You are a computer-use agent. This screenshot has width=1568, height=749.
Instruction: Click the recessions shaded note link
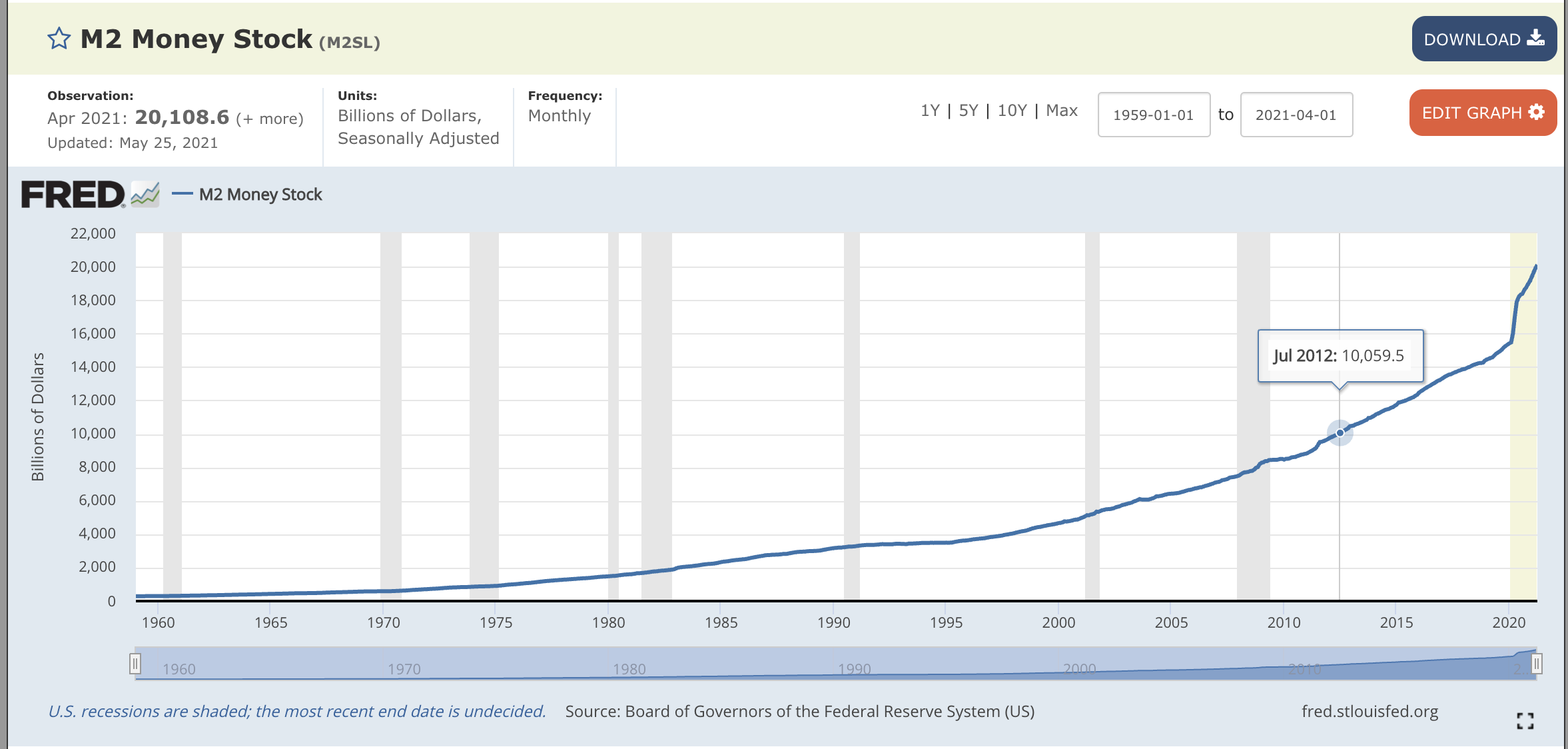pos(297,712)
